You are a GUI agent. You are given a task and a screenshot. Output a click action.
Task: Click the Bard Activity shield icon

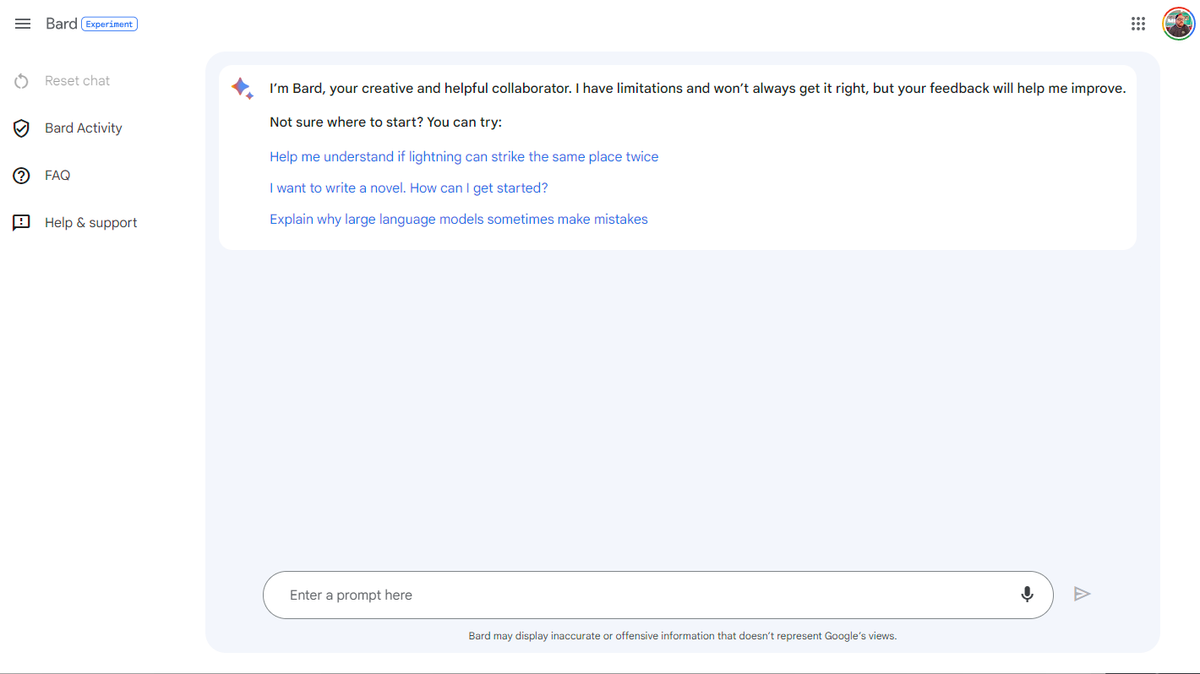pyautogui.click(x=21, y=128)
